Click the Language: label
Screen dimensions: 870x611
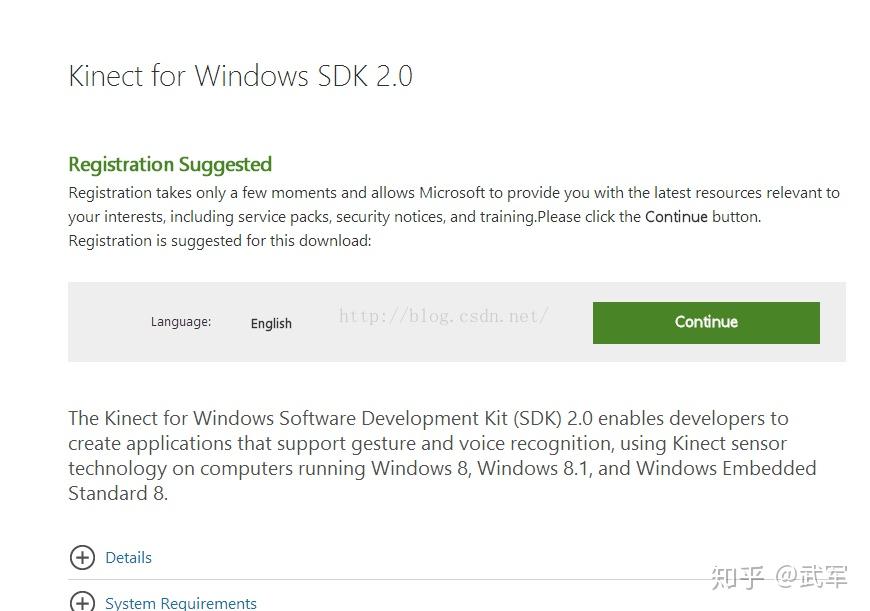[x=181, y=321]
